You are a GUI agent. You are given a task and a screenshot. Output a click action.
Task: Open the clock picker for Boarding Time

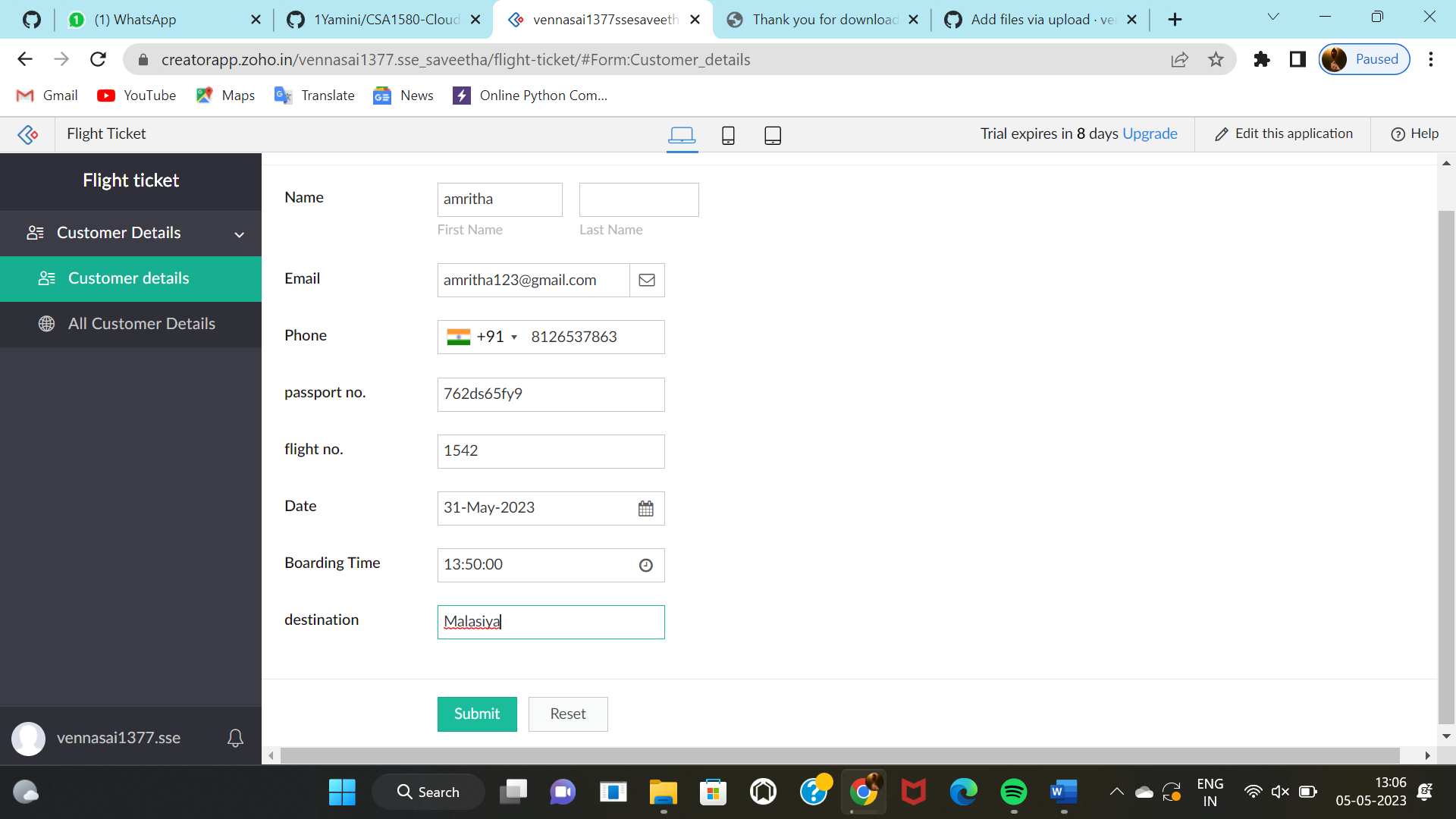646,565
